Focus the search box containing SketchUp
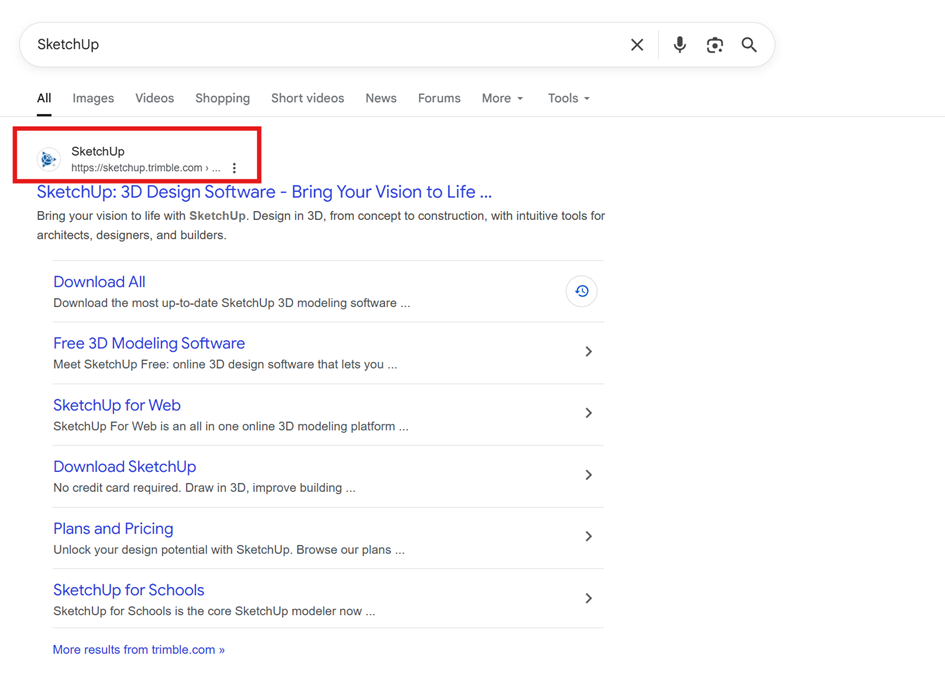Screen dimensions: 945x676 (x=320, y=45)
